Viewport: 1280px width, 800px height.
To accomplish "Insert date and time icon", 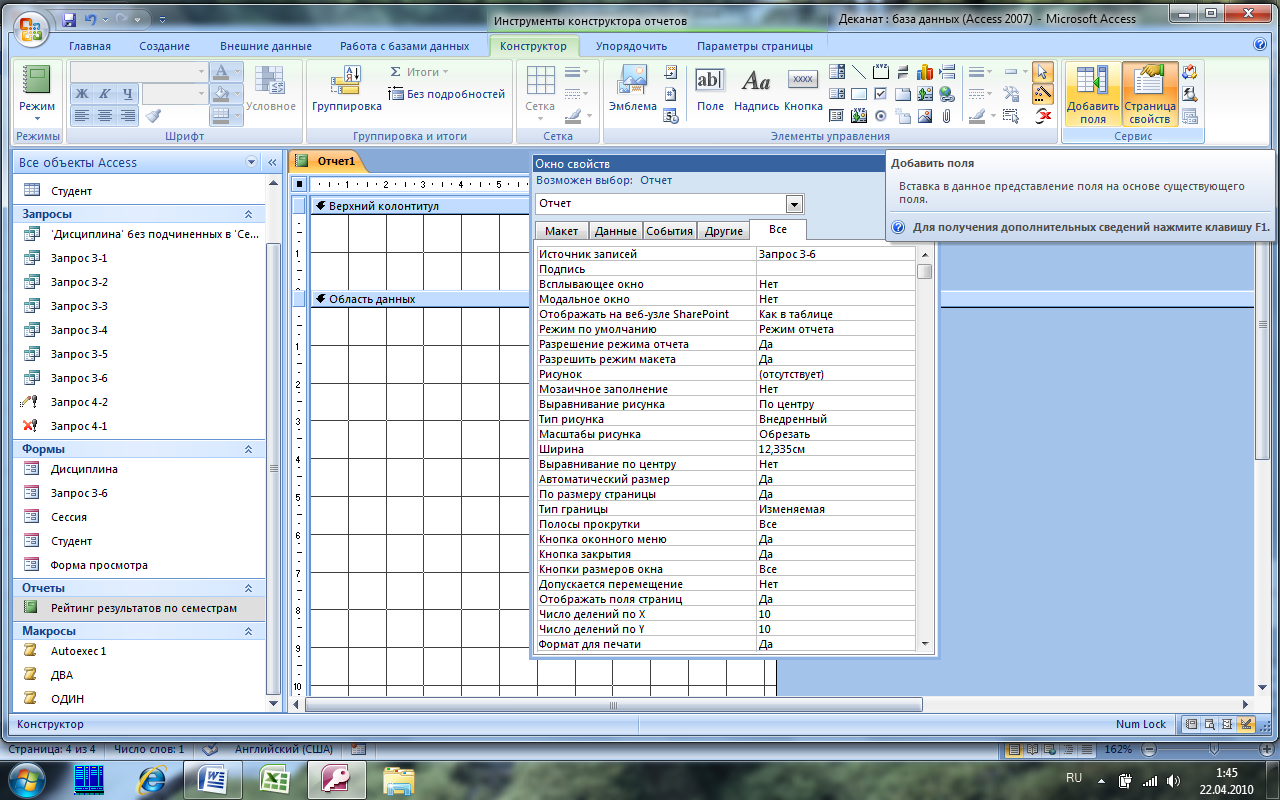I will point(670,116).
